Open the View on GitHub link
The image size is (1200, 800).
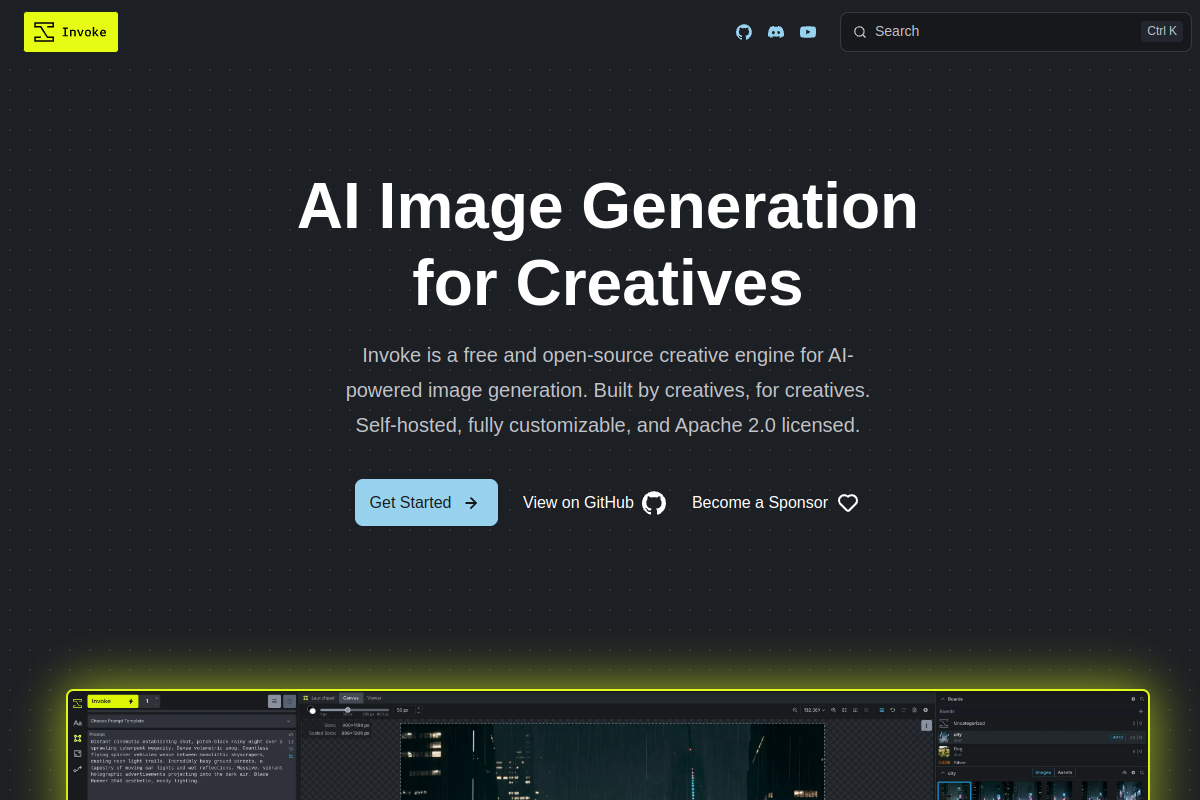[x=594, y=502]
